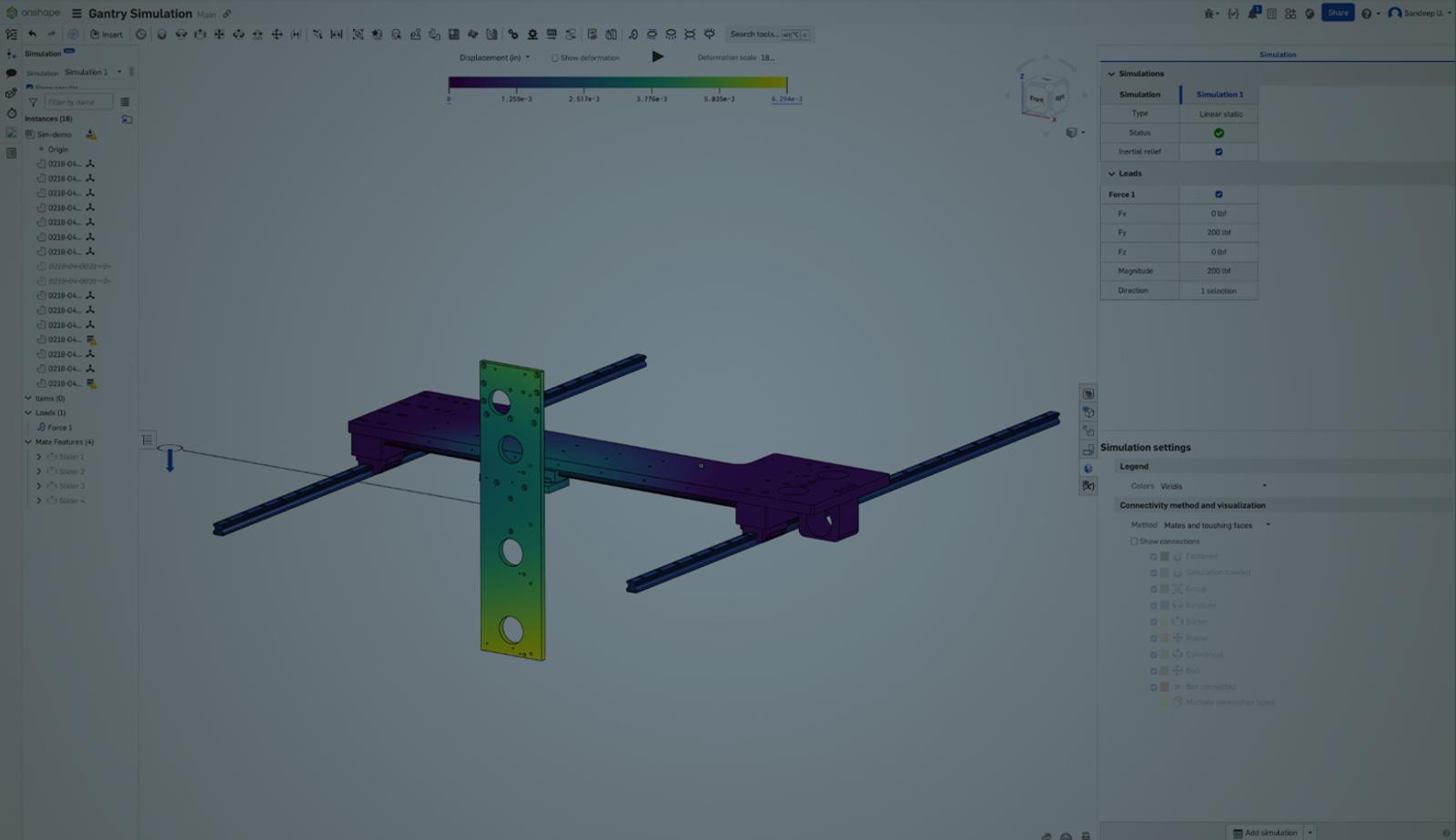
Task: Switch to the Simulation 1 tab
Action: [1218, 94]
